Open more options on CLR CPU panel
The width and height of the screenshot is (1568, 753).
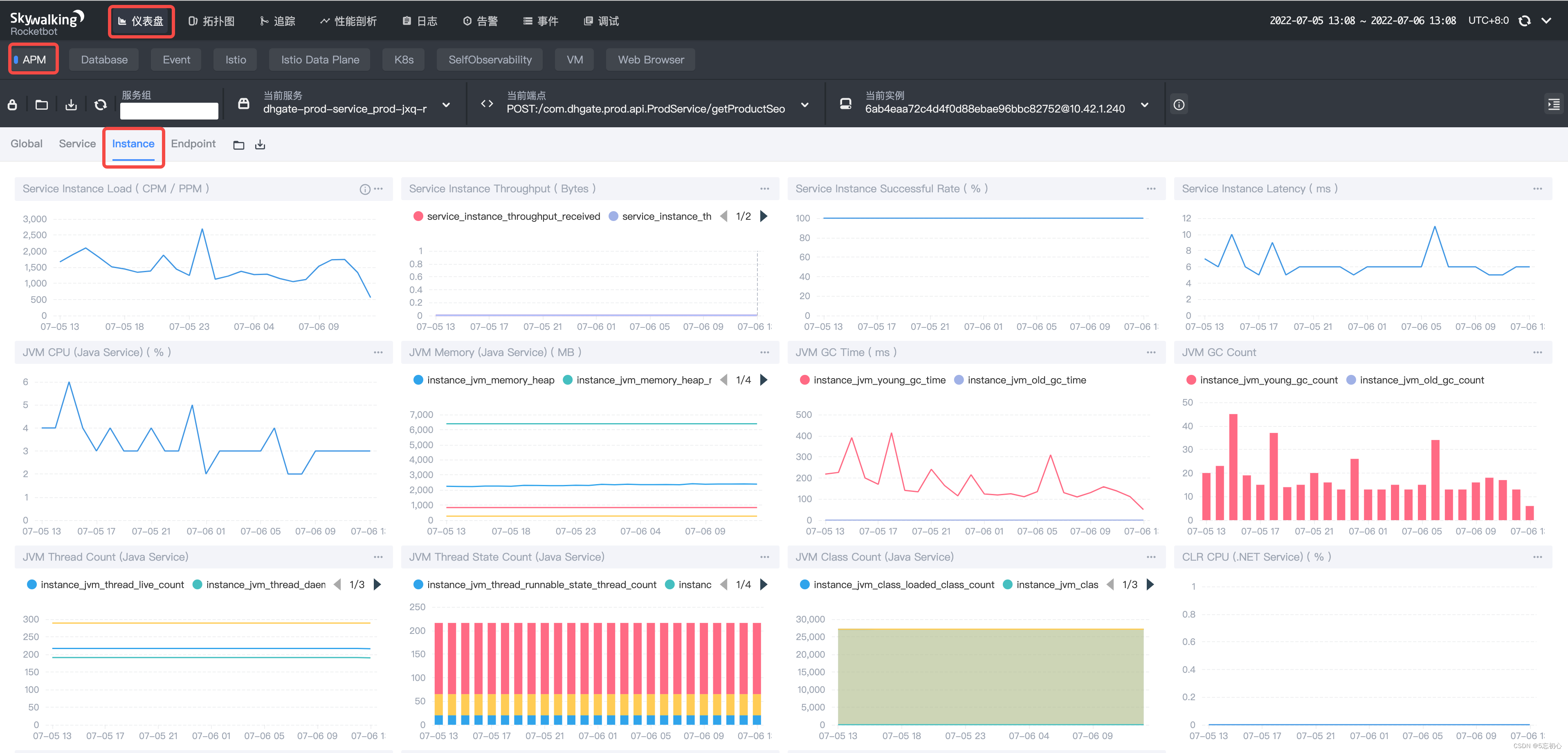pyautogui.click(x=1538, y=557)
